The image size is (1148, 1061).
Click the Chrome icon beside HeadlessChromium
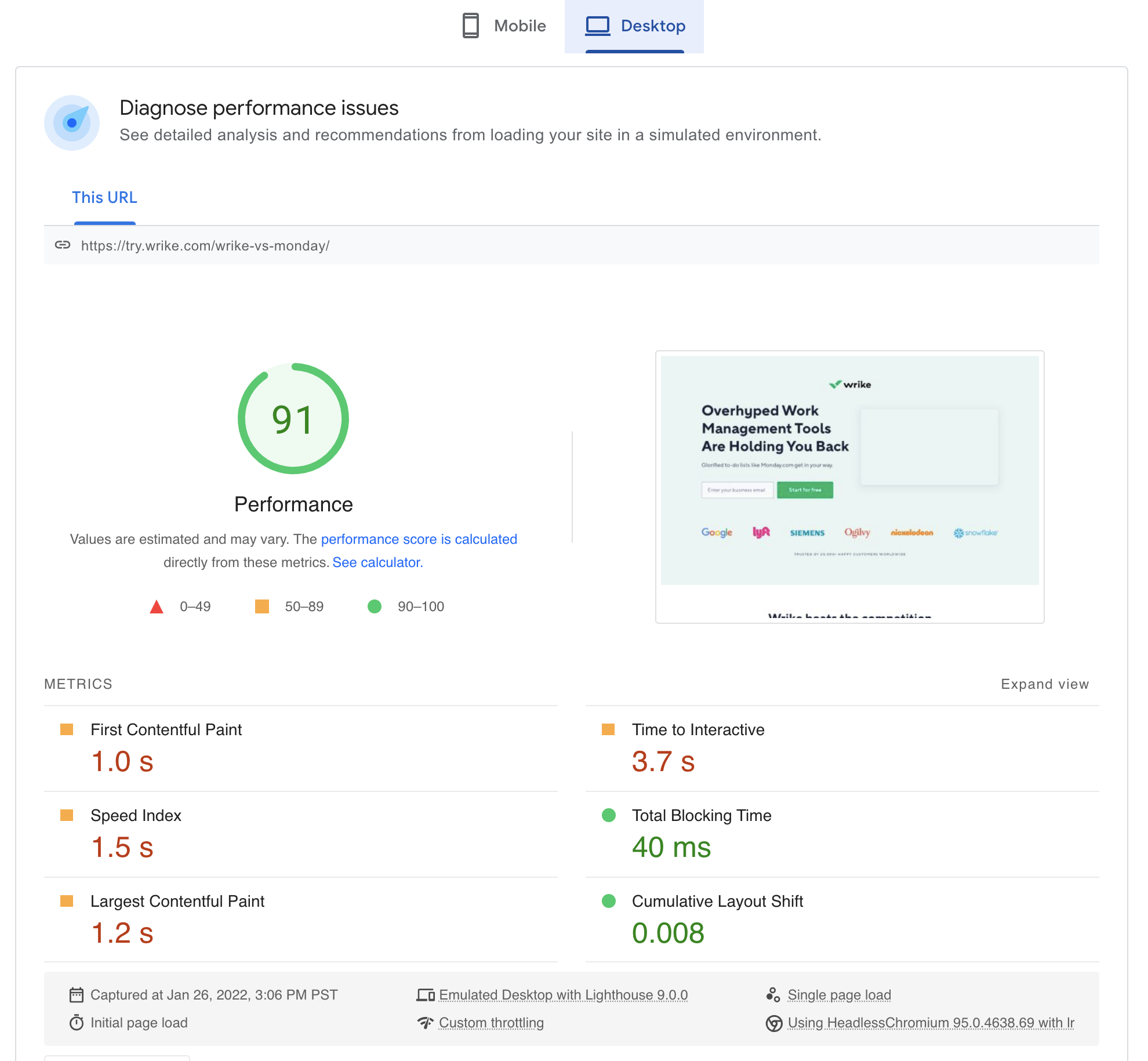(774, 1023)
